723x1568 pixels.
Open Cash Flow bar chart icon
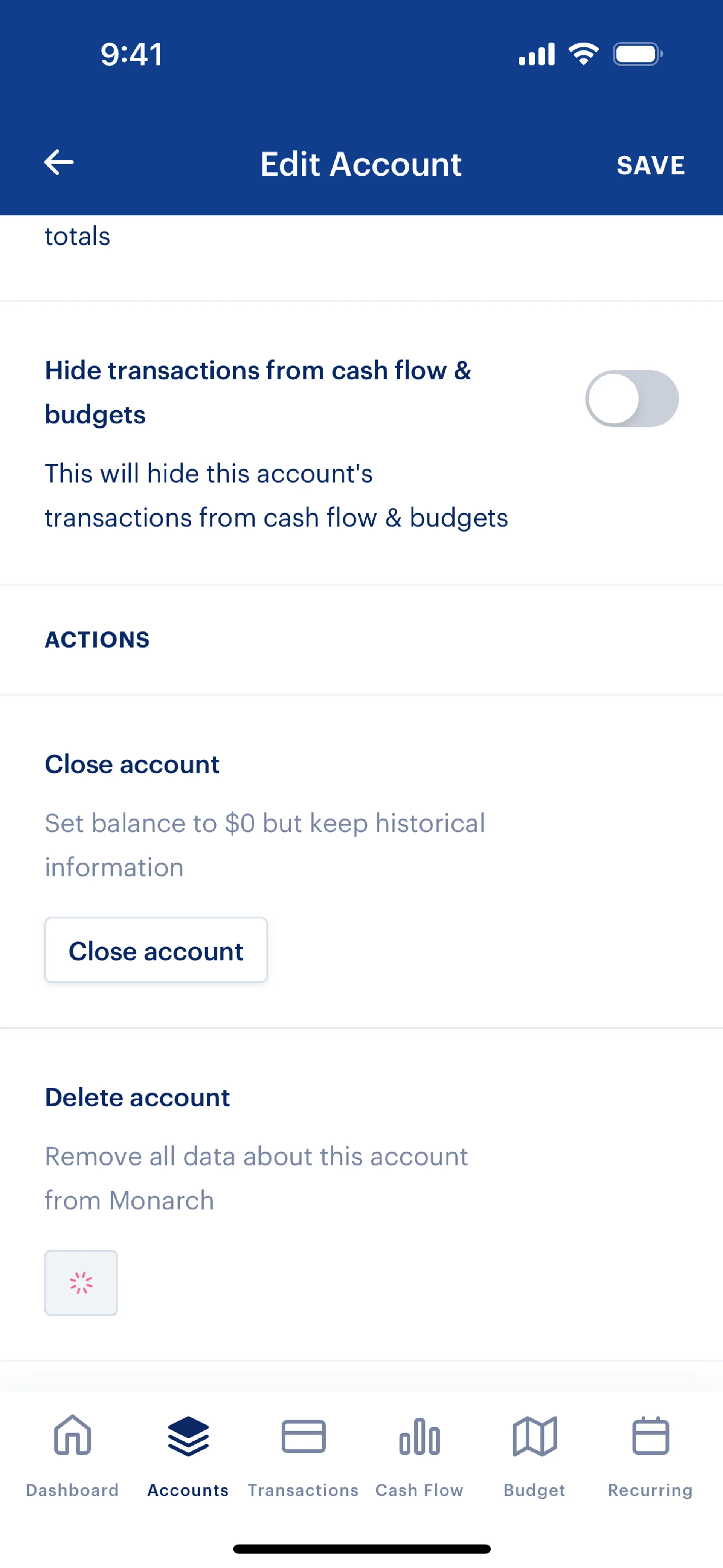point(419,1436)
